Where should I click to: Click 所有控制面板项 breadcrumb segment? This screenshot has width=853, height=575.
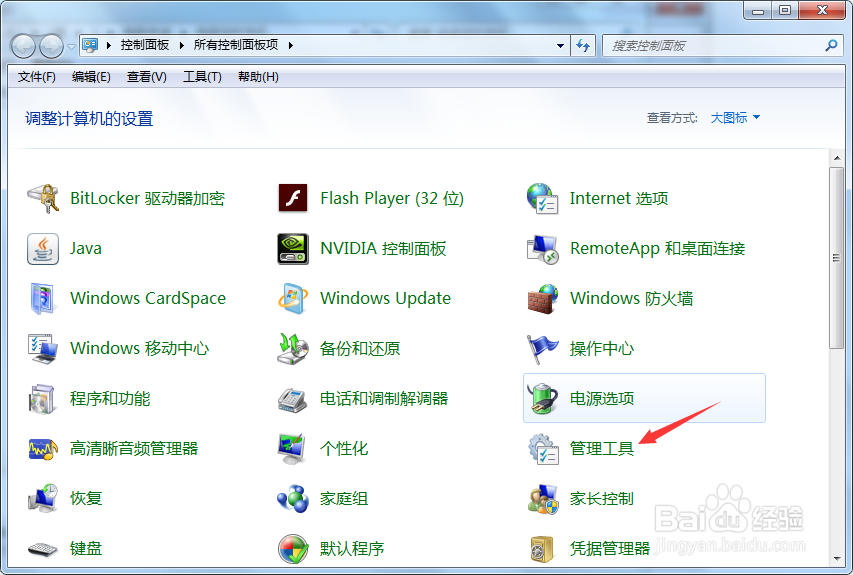236,45
